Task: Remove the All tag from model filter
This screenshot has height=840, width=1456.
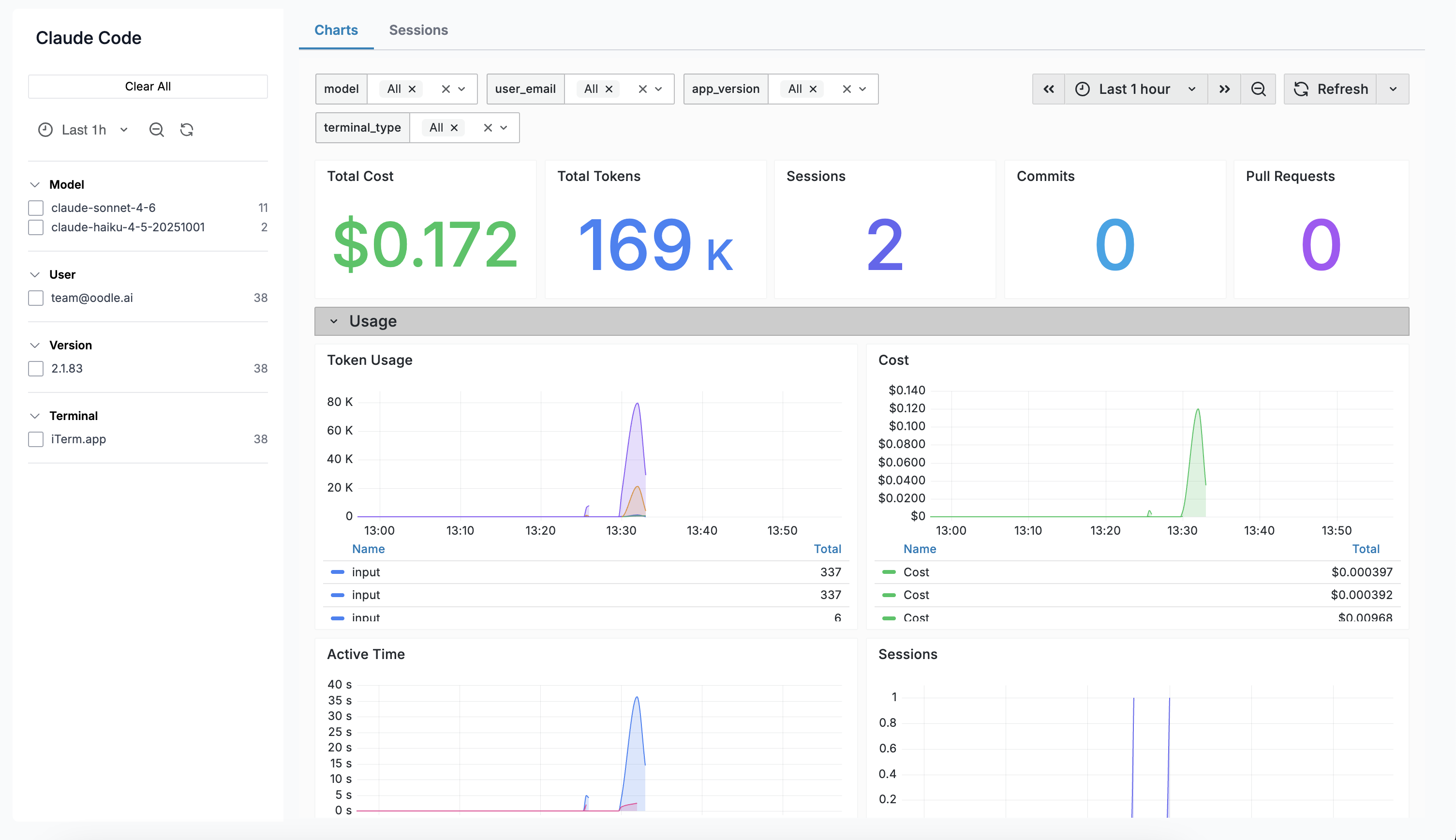Action: [412, 89]
